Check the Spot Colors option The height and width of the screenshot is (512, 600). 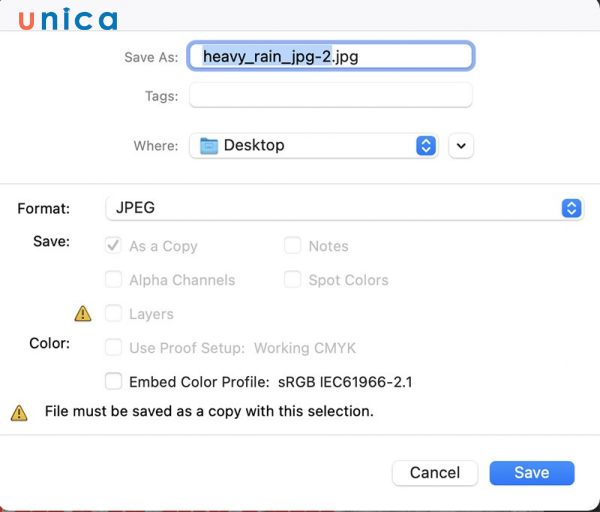[292, 280]
